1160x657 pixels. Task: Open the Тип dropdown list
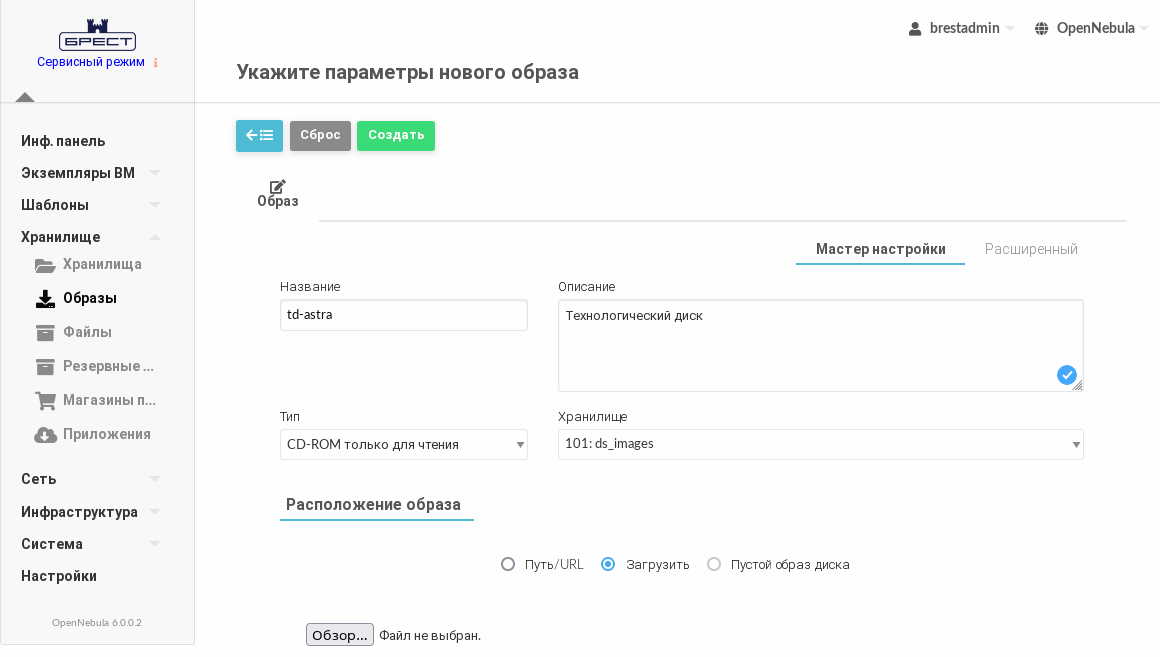[403, 445]
